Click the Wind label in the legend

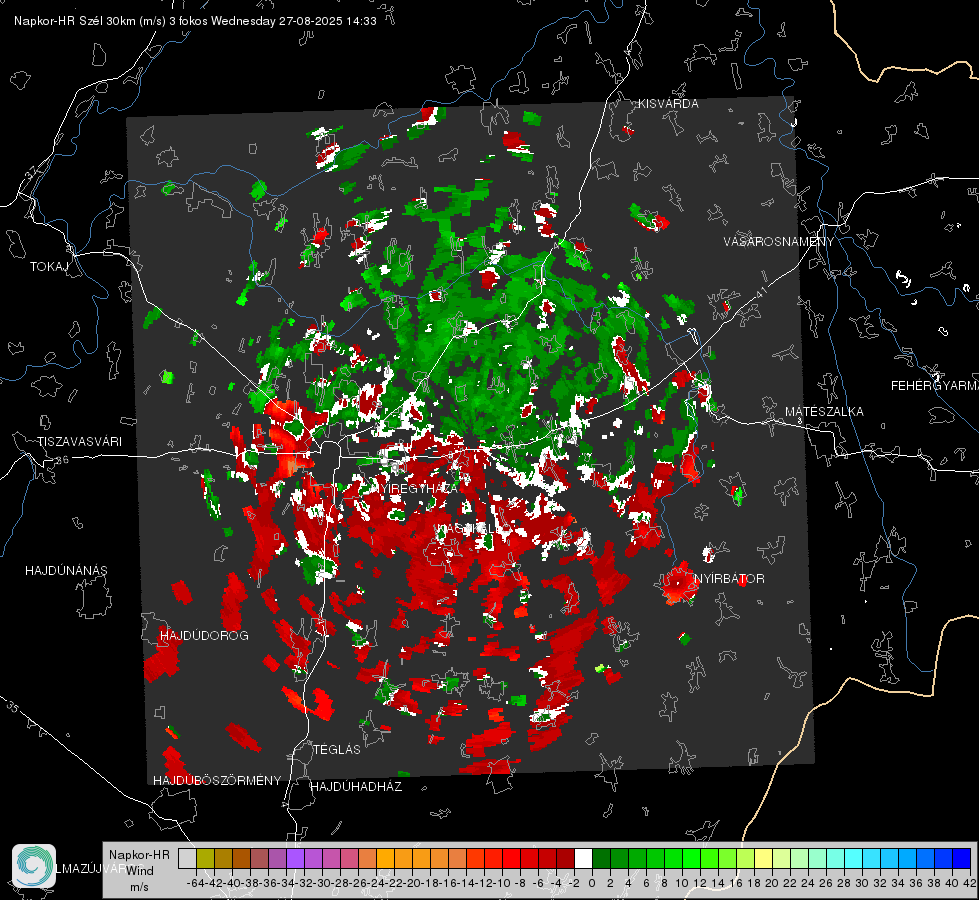140,871
